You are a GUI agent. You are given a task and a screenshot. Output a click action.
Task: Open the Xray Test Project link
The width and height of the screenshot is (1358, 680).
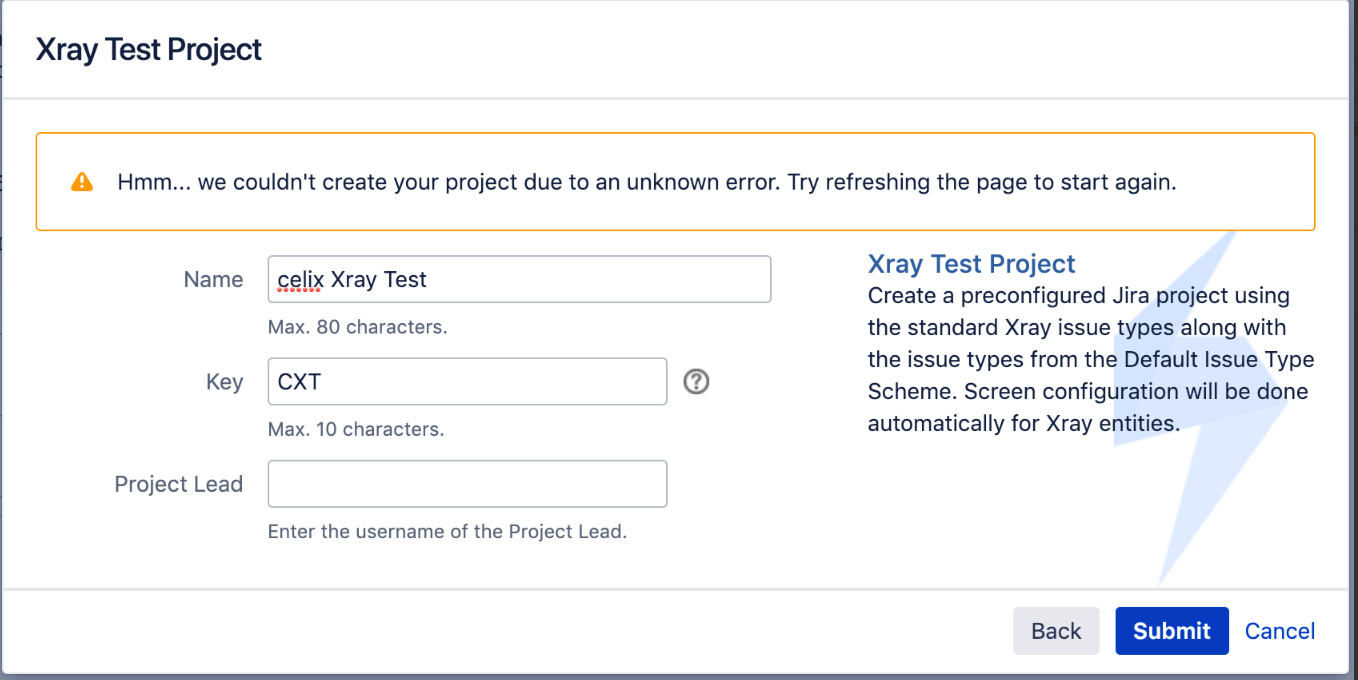click(x=970, y=263)
